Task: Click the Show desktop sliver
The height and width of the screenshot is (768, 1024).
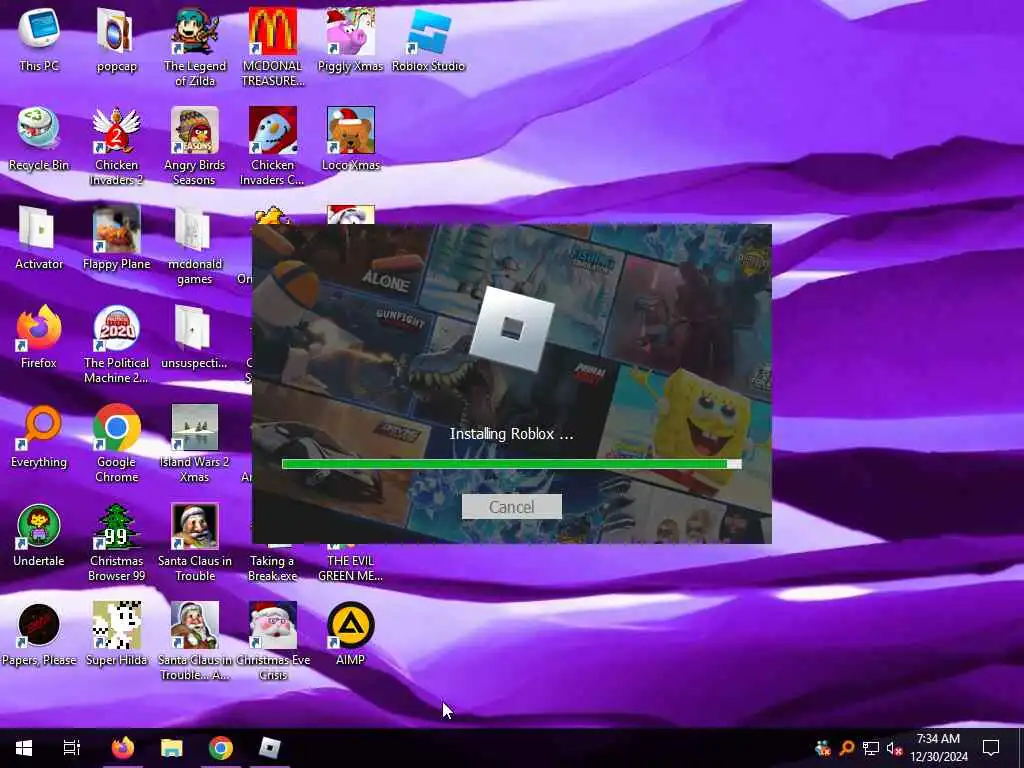Action: 1021,748
